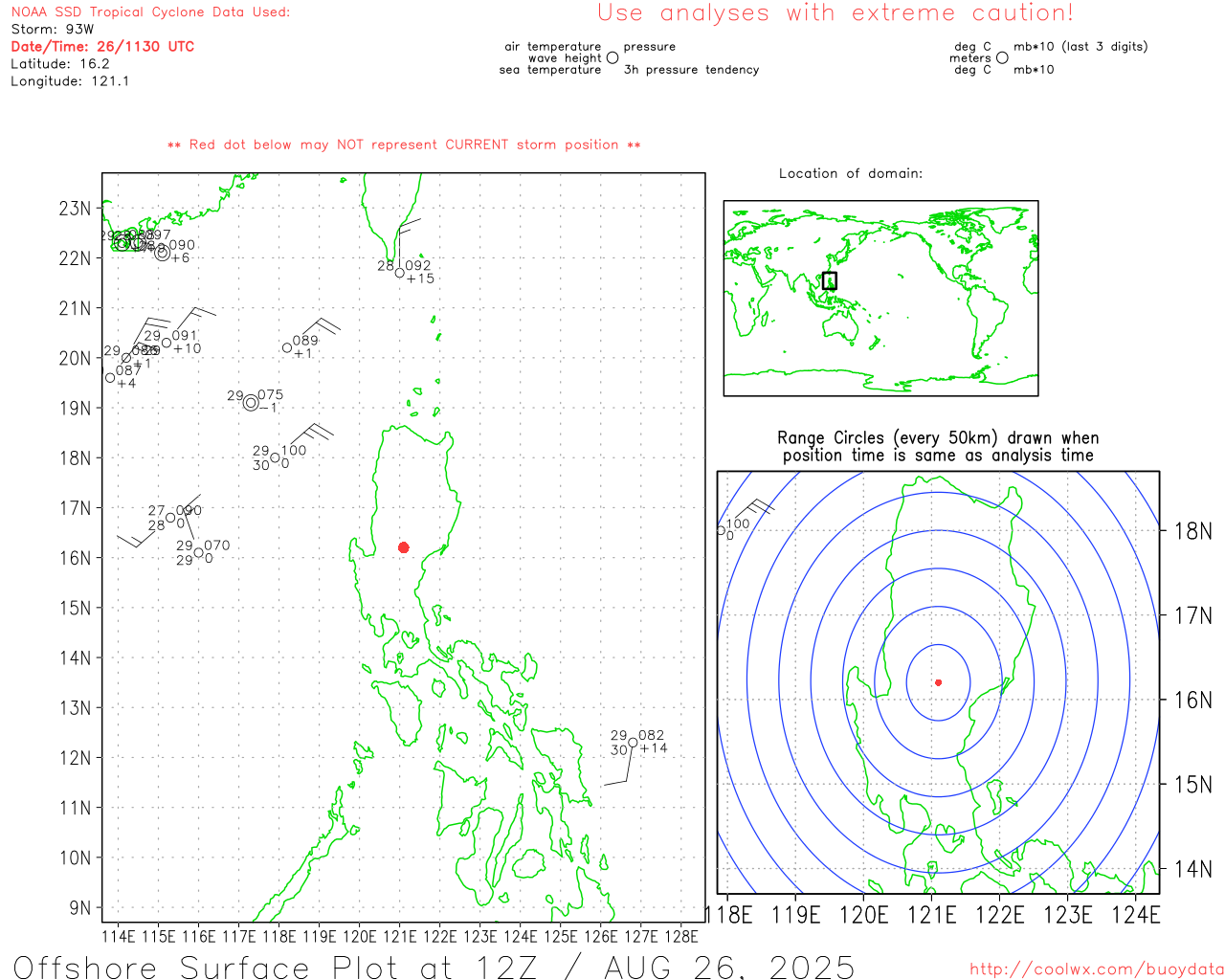Select the station circle reading 070 near 16N
1225x980 pixels.
198,552
